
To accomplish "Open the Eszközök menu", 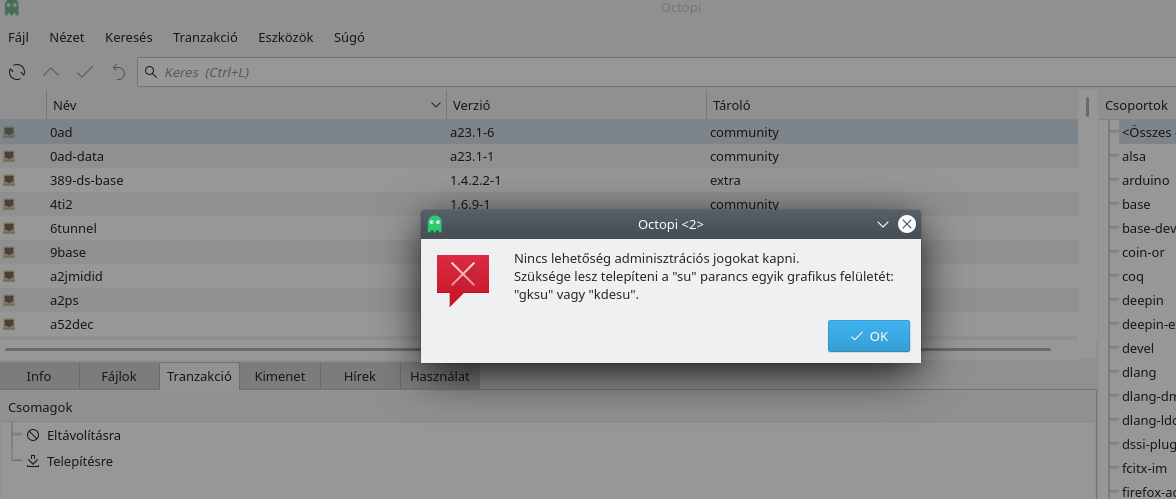I will pos(286,37).
